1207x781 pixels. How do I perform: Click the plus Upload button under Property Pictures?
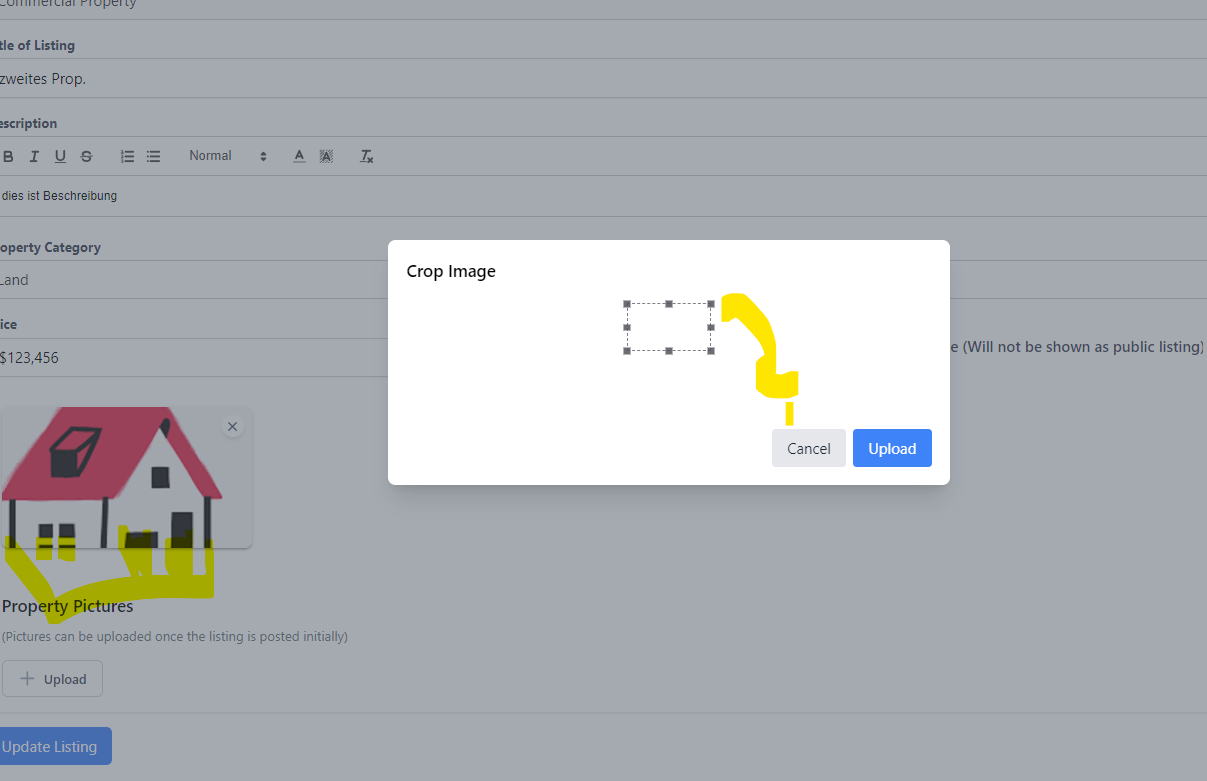click(x=52, y=679)
